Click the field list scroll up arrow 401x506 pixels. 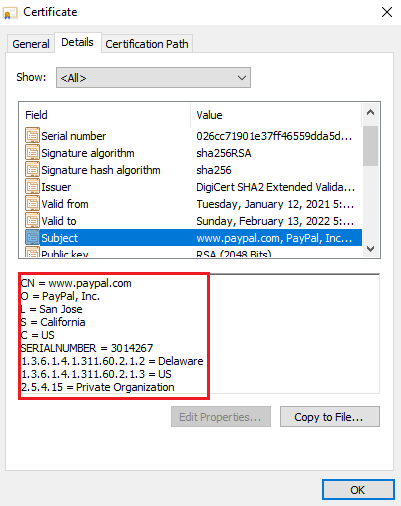coord(370,113)
